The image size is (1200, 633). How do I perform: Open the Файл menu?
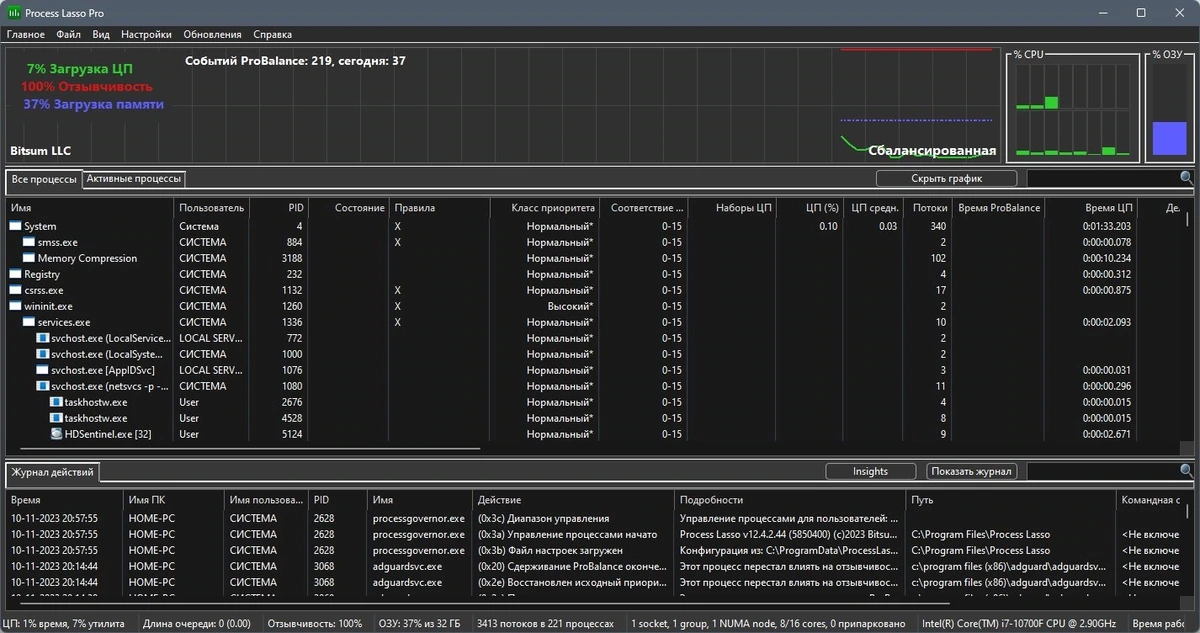[69, 34]
